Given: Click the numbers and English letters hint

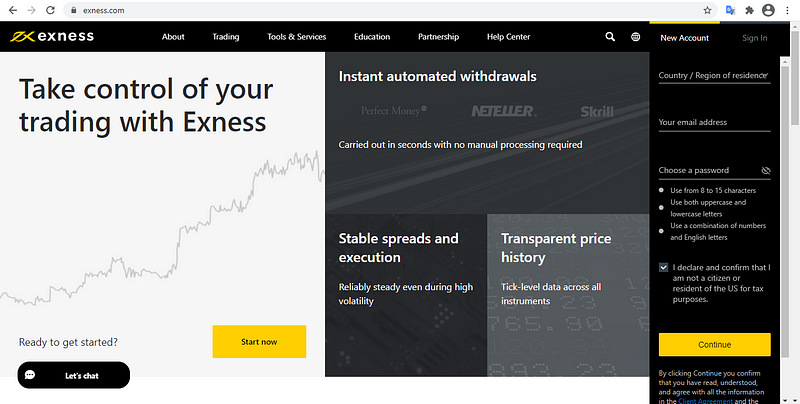Looking at the screenshot, I should [x=718, y=232].
